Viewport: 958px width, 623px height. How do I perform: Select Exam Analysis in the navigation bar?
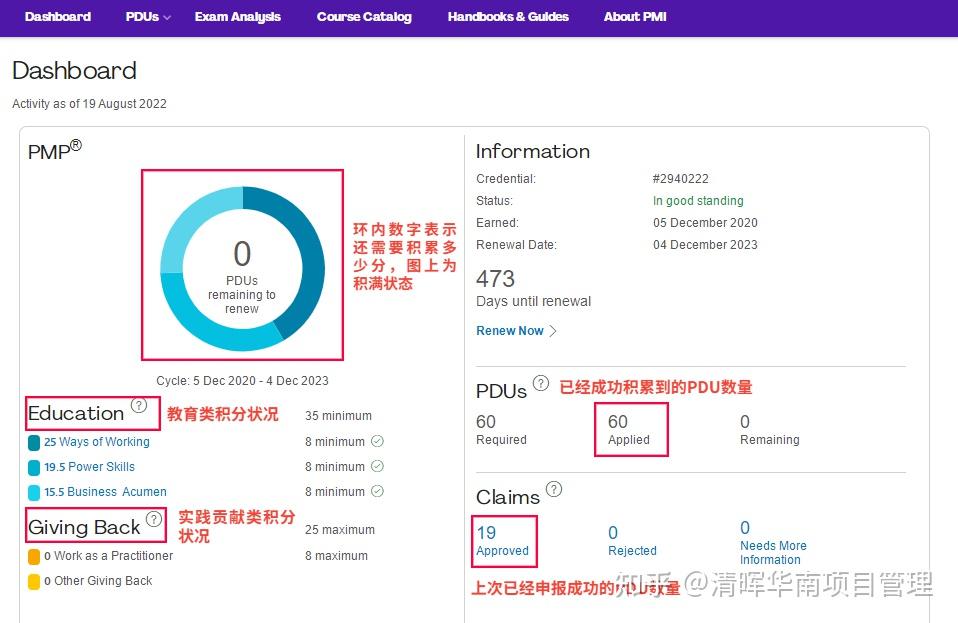(237, 17)
